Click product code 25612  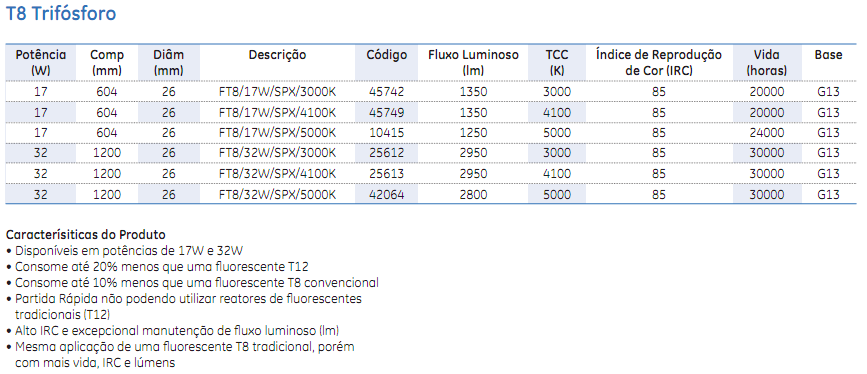click(x=387, y=153)
